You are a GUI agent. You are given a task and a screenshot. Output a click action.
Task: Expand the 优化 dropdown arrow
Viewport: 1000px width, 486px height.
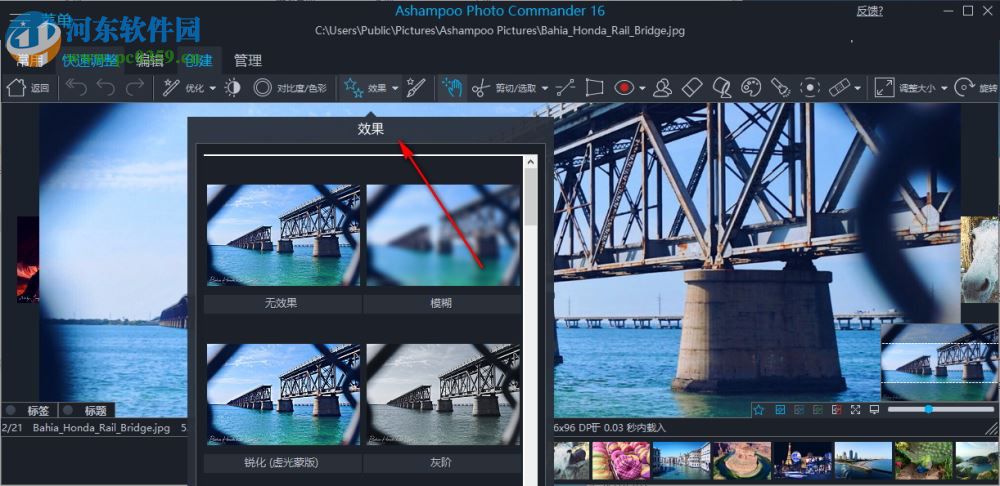click(x=213, y=89)
